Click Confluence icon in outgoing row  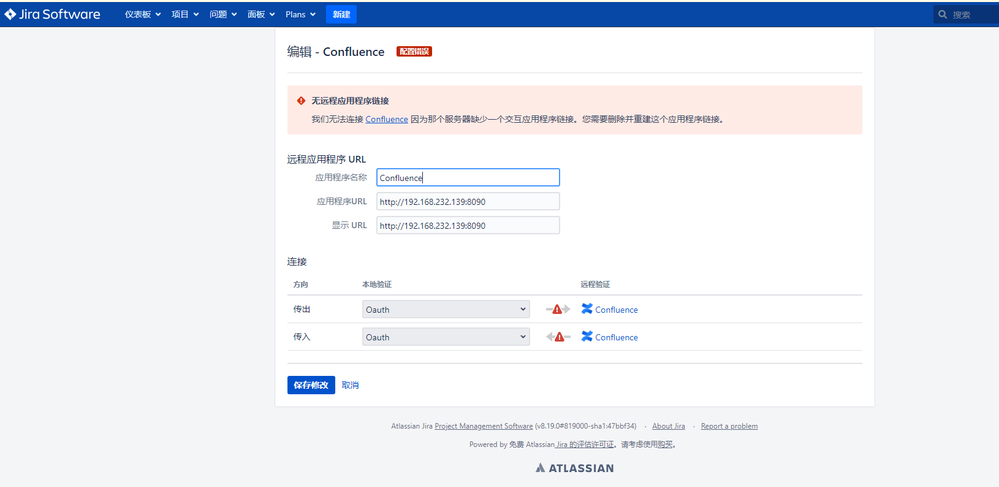click(x=587, y=309)
